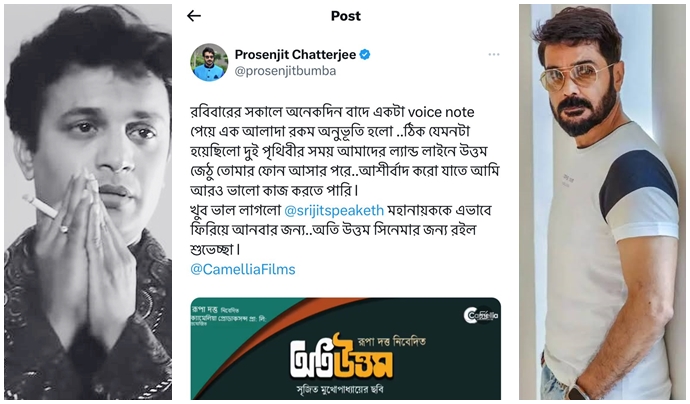This screenshot has height=404, width=690.
Task: Click the Camellia logo on the poster
Action: [x=480, y=315]
